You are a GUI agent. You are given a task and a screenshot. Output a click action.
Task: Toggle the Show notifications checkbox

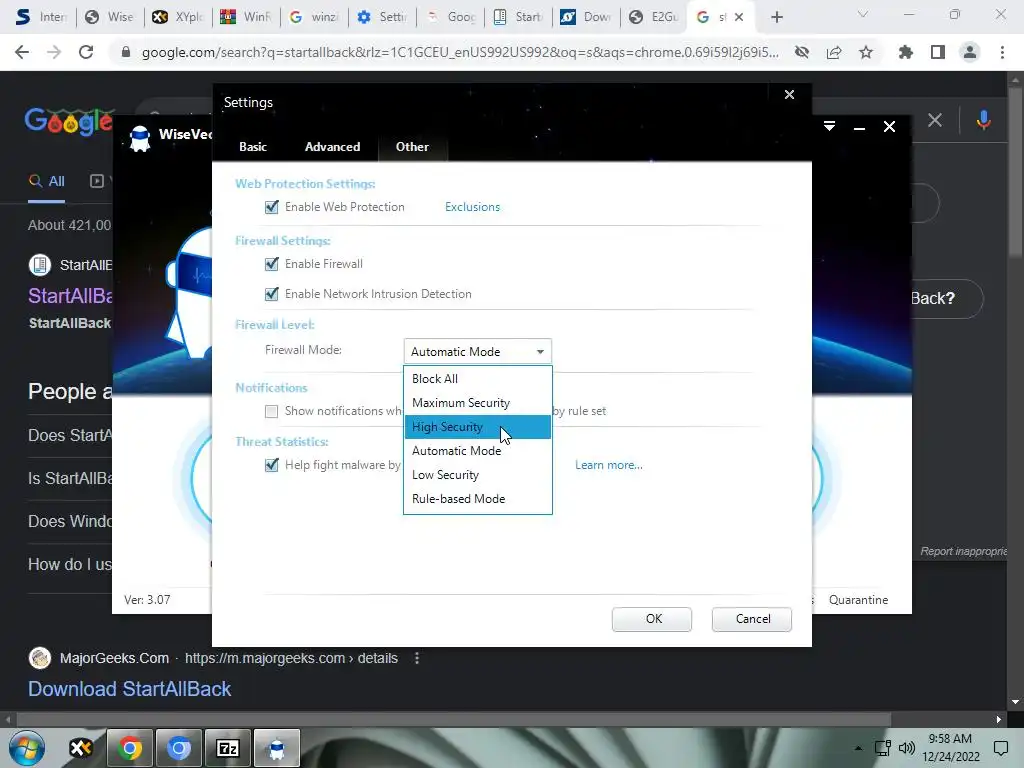click(x=272, y=411)
